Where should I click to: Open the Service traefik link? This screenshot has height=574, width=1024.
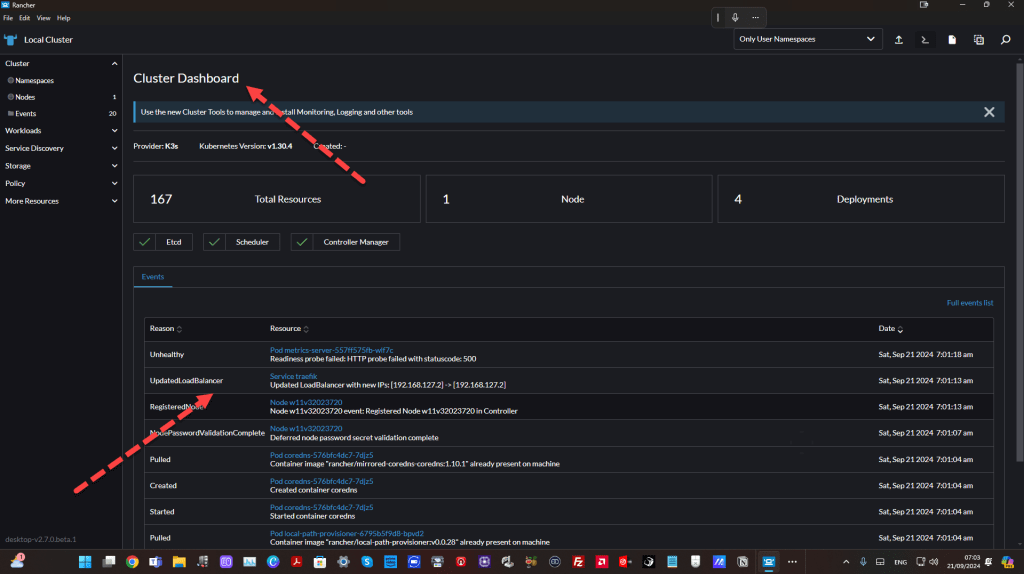pyautogui.click(x=293, y=376)
